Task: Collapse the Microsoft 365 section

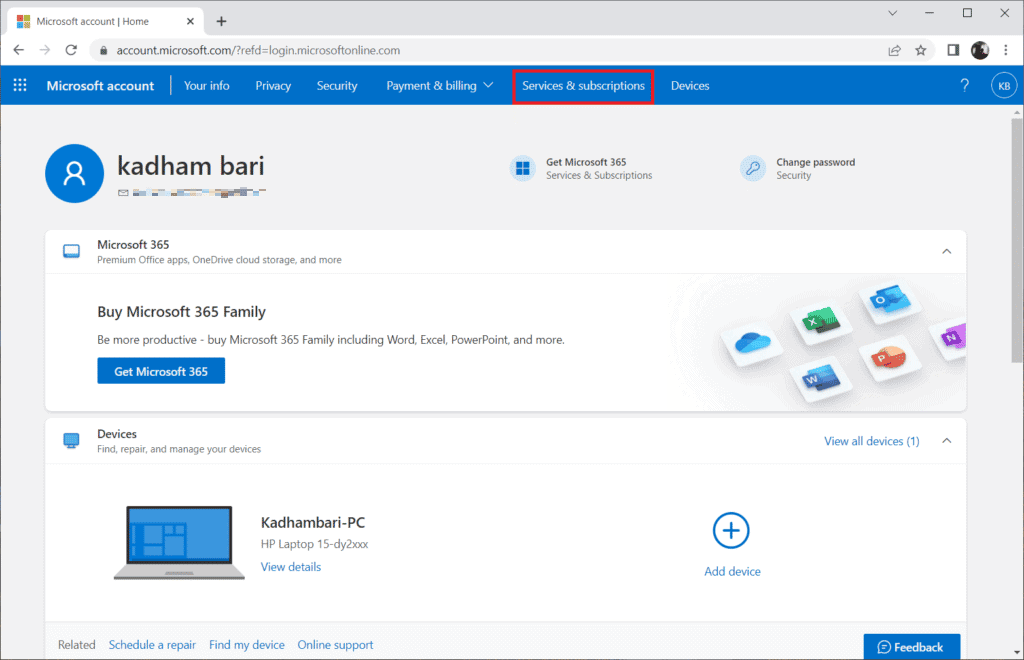Action: 946,251
